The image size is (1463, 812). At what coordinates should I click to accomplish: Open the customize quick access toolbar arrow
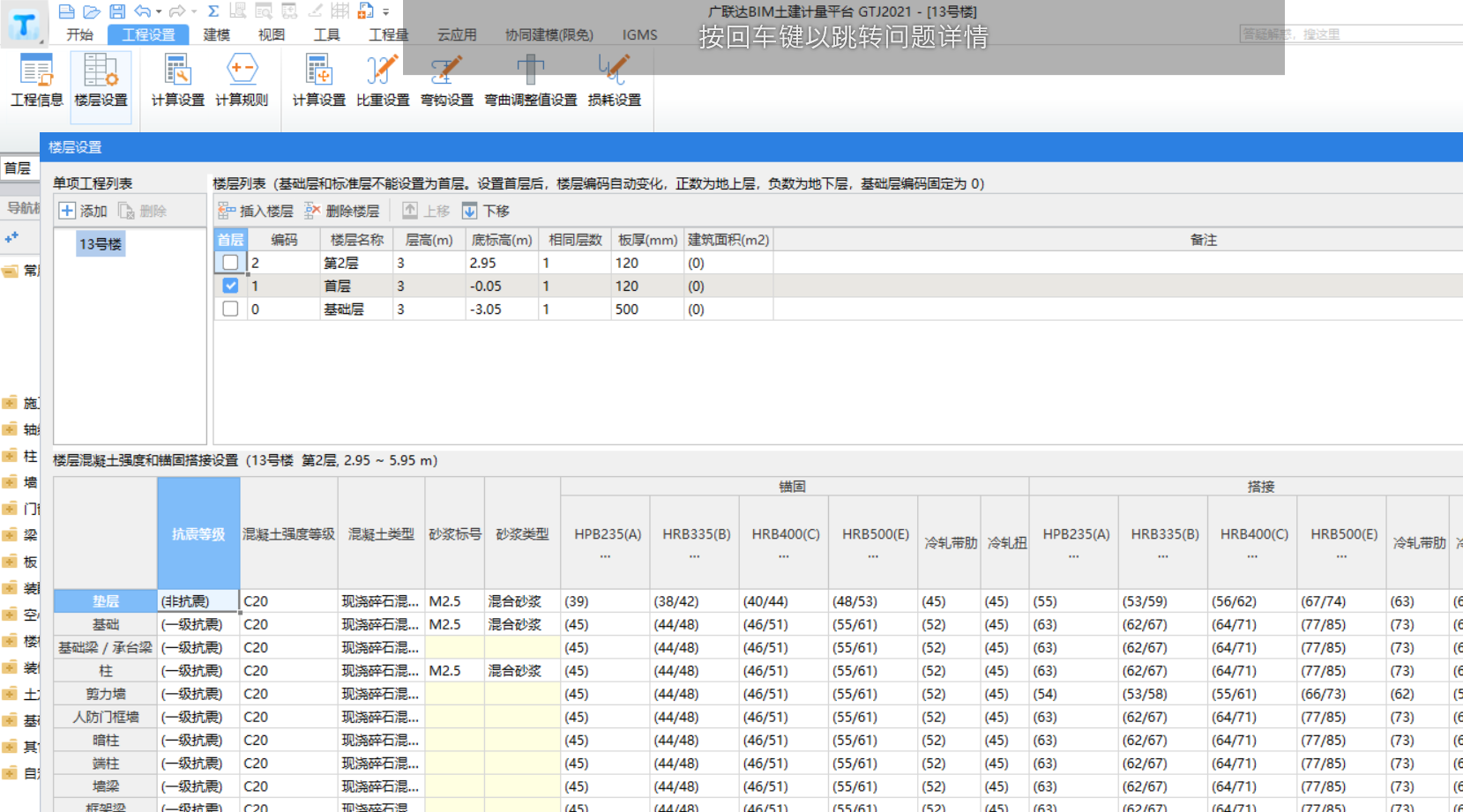[x=386, y=12]
